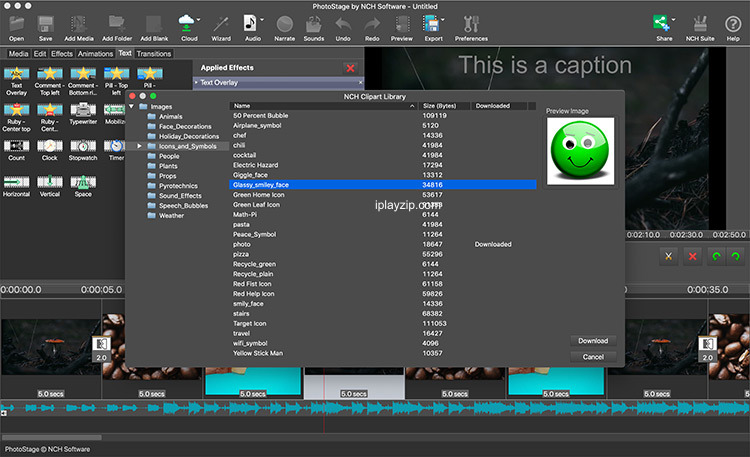Click the Narrate icon
The image size is (750, 457).
[x=285, y=28]
